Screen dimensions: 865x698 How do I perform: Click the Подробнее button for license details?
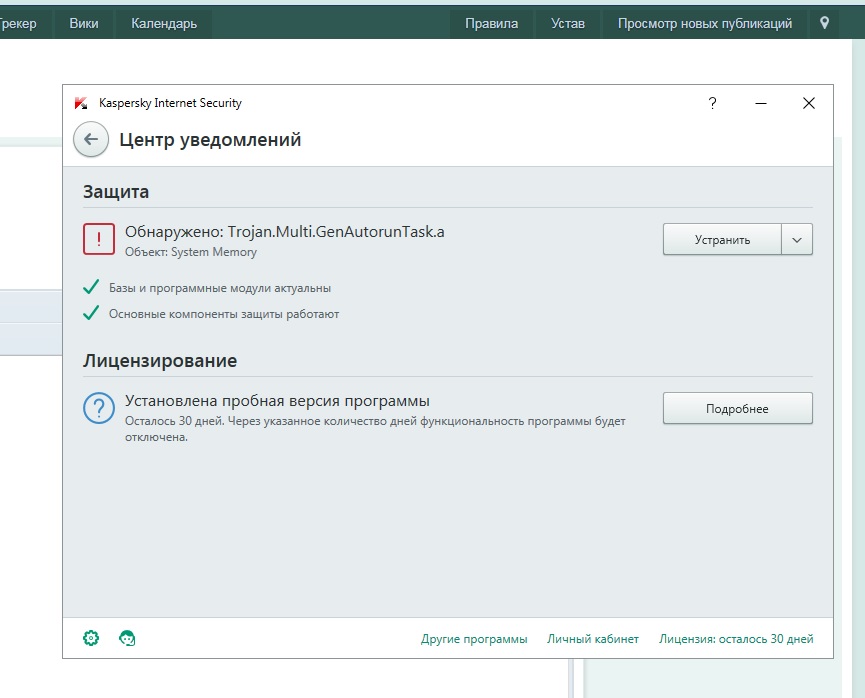pos(737,408)
